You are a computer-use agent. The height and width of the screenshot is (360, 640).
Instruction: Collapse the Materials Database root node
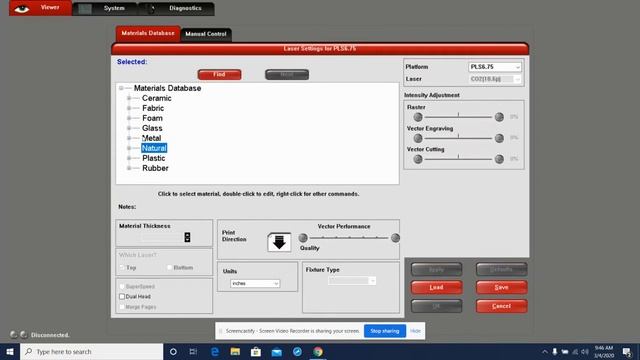click(121, 88)
